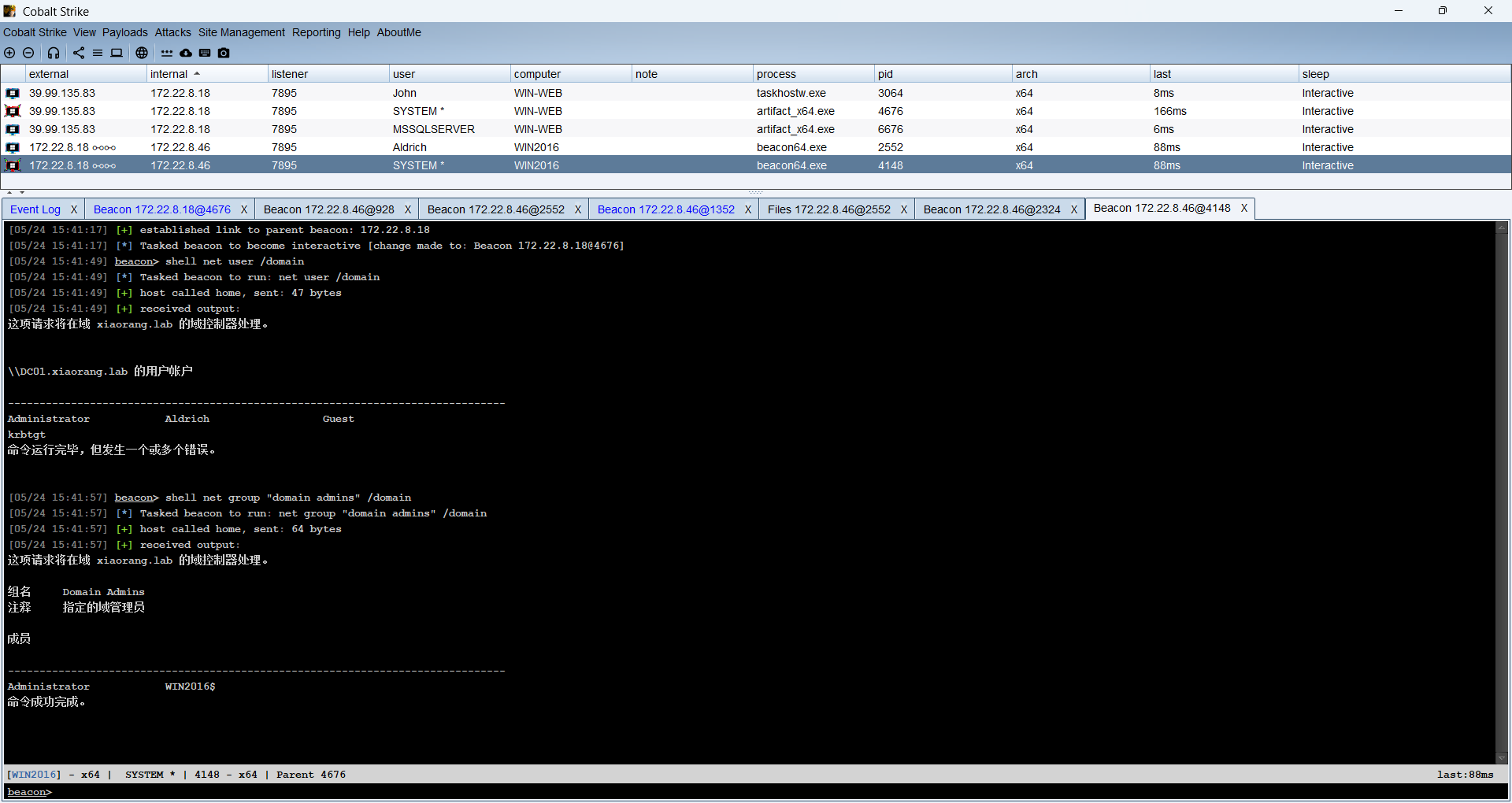The image size is (1512, 803).
Task: Open screenshots camera icon
Action: (224, 53)
